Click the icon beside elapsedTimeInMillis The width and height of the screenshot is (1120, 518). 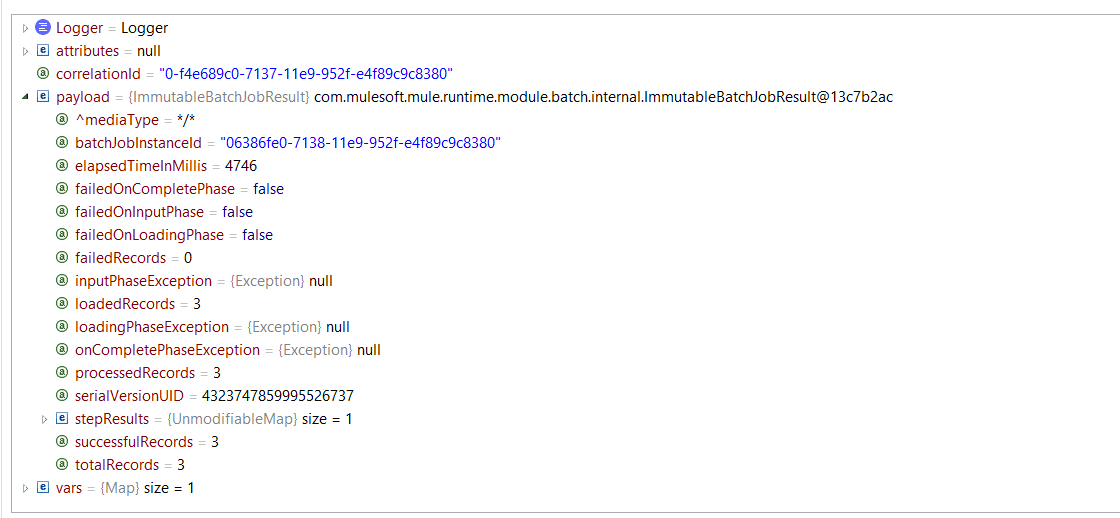[x=62, y=166]
